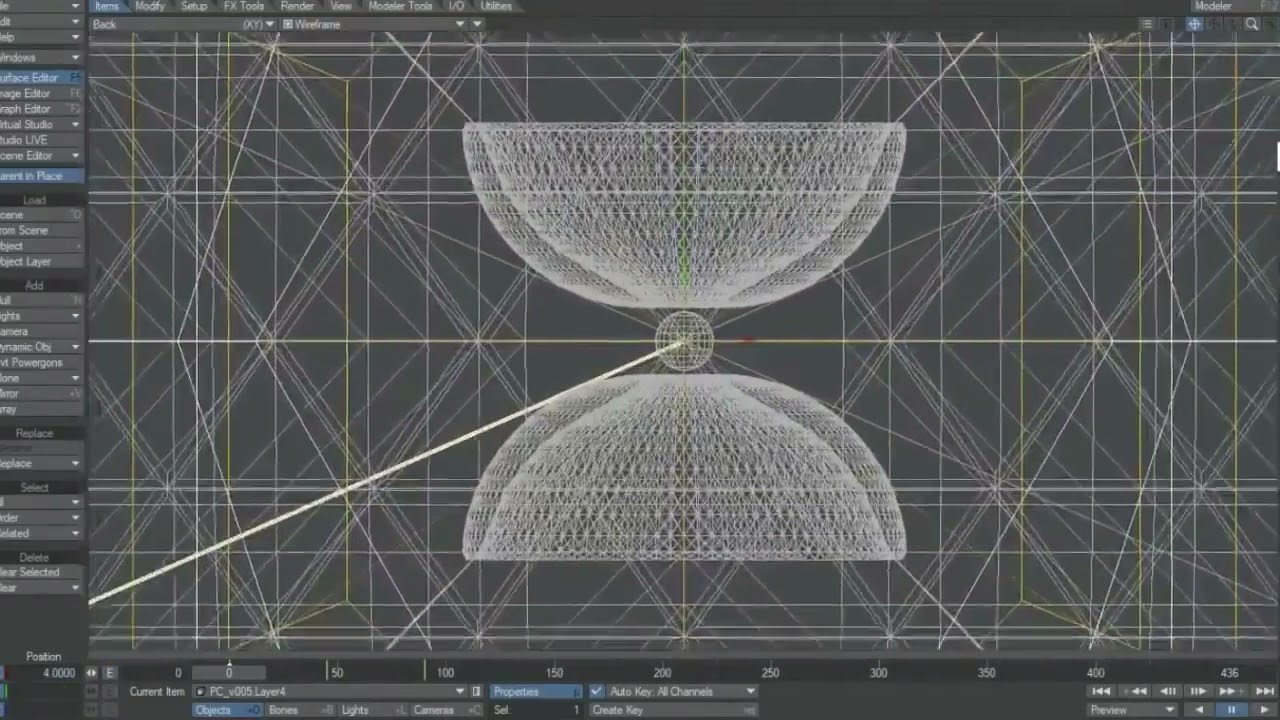Switch to Modeler button
The image size is (1280, 720).
(1236, 6)
